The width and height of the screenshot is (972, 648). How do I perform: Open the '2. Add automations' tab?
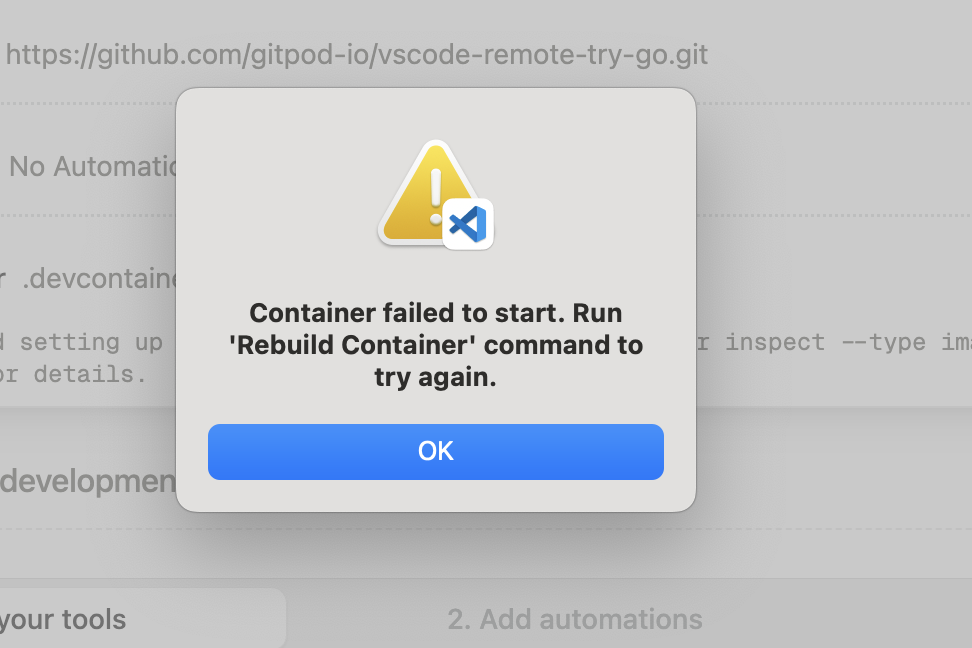coord(575,619)
